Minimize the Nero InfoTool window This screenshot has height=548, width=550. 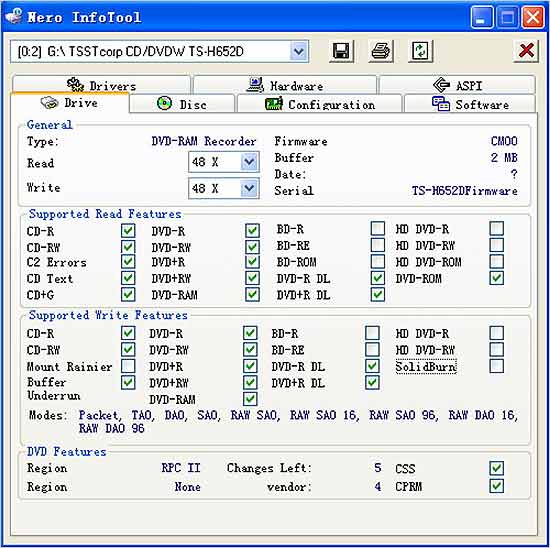pyautogui.click(x=482, y=16)
